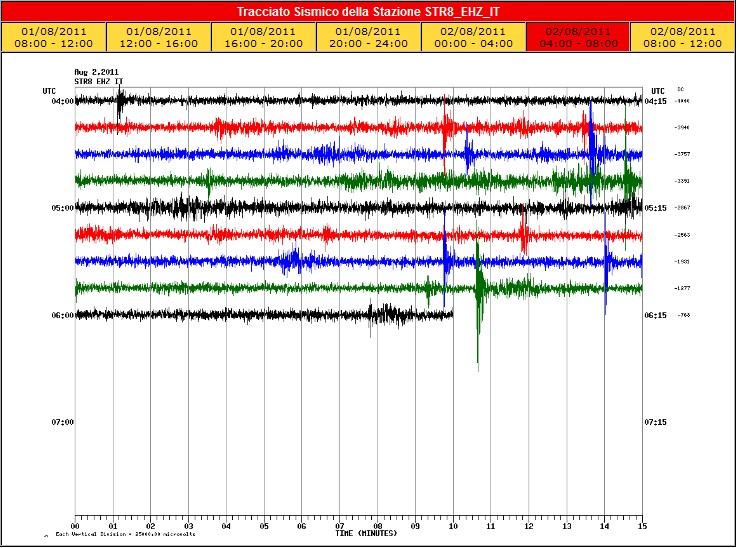The image size is (739, 548).
Task: Click the Tracciato Sismico title banner
Action: 369,12
